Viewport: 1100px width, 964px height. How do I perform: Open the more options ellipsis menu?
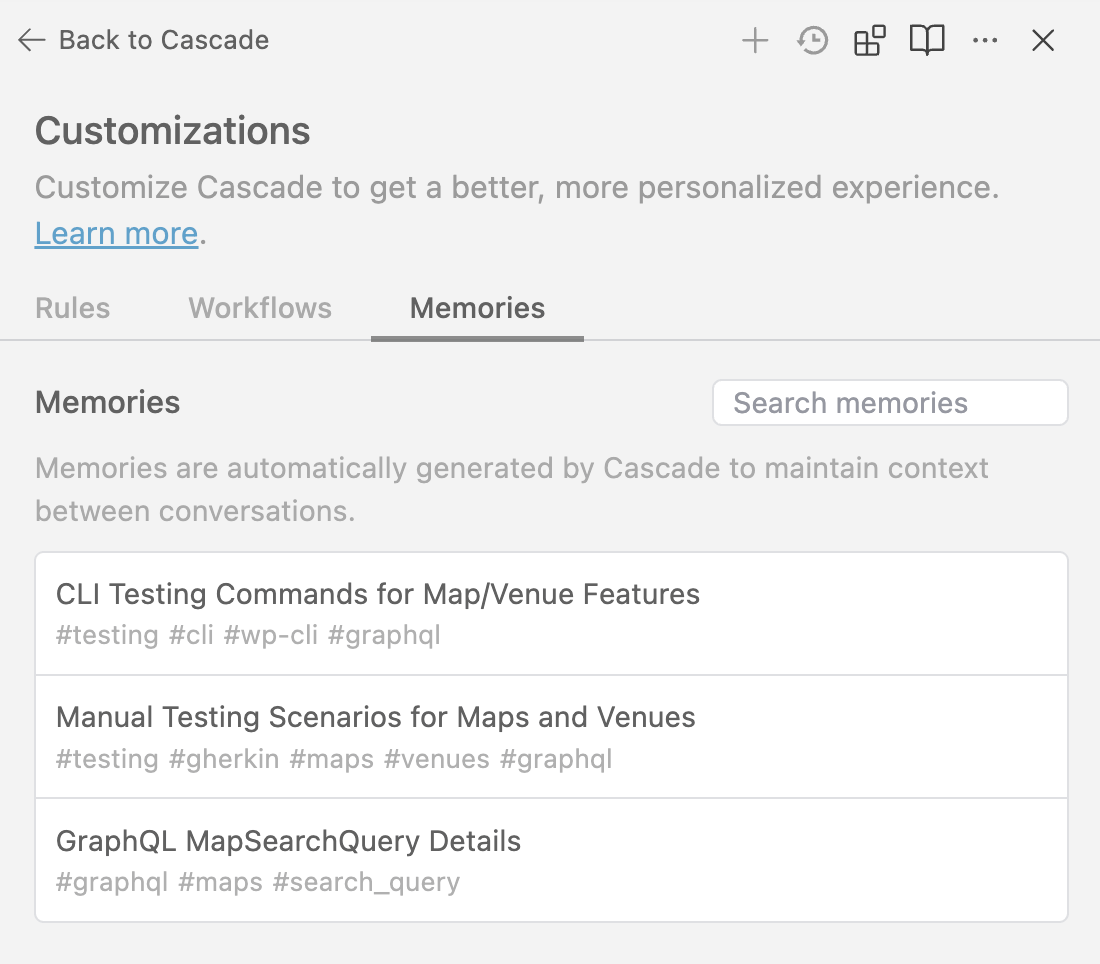pos(985,41)
